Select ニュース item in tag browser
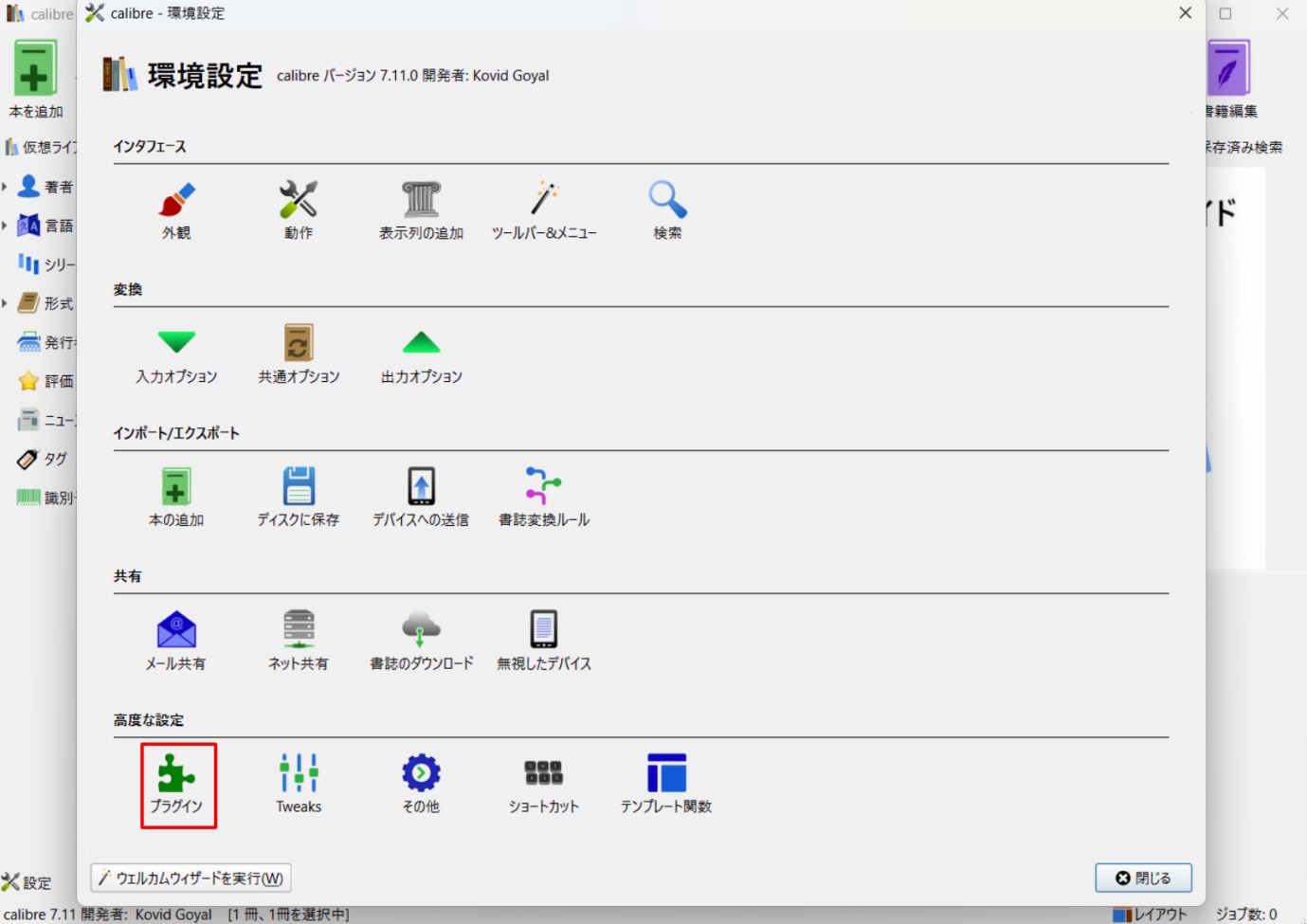This screenshot has width=1307, height=924. coord(46,420)
